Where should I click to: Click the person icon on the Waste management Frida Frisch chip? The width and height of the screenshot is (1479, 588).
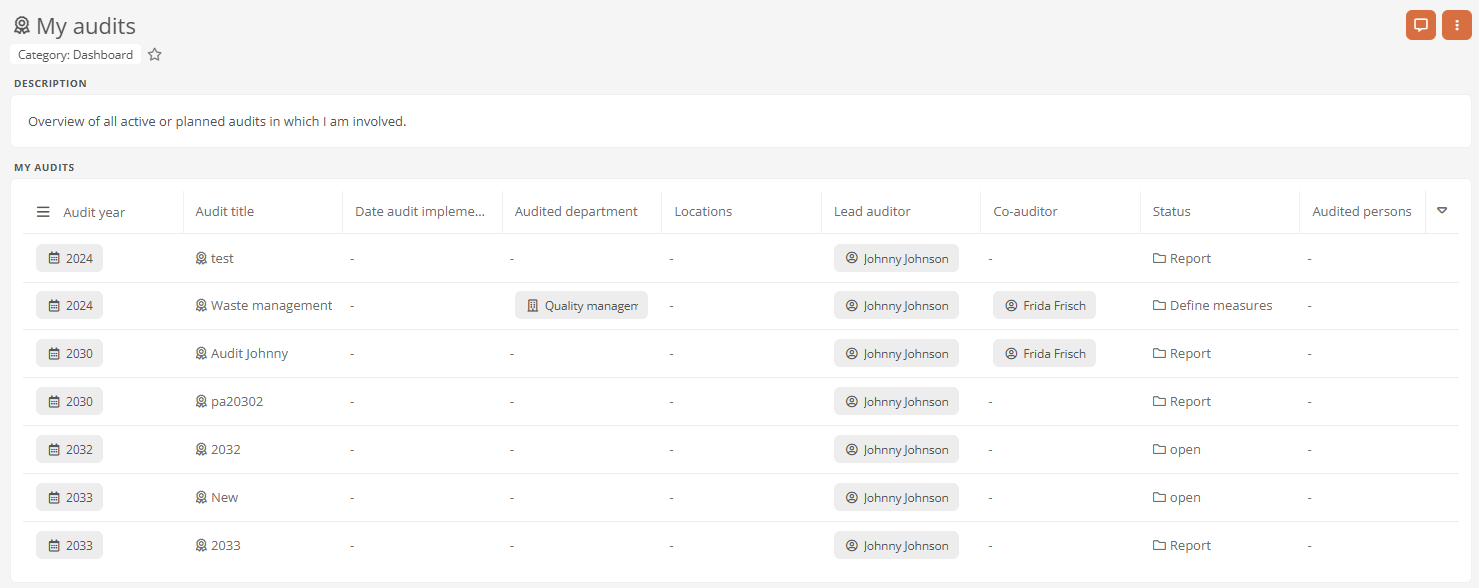click(x=1011, y=306)
